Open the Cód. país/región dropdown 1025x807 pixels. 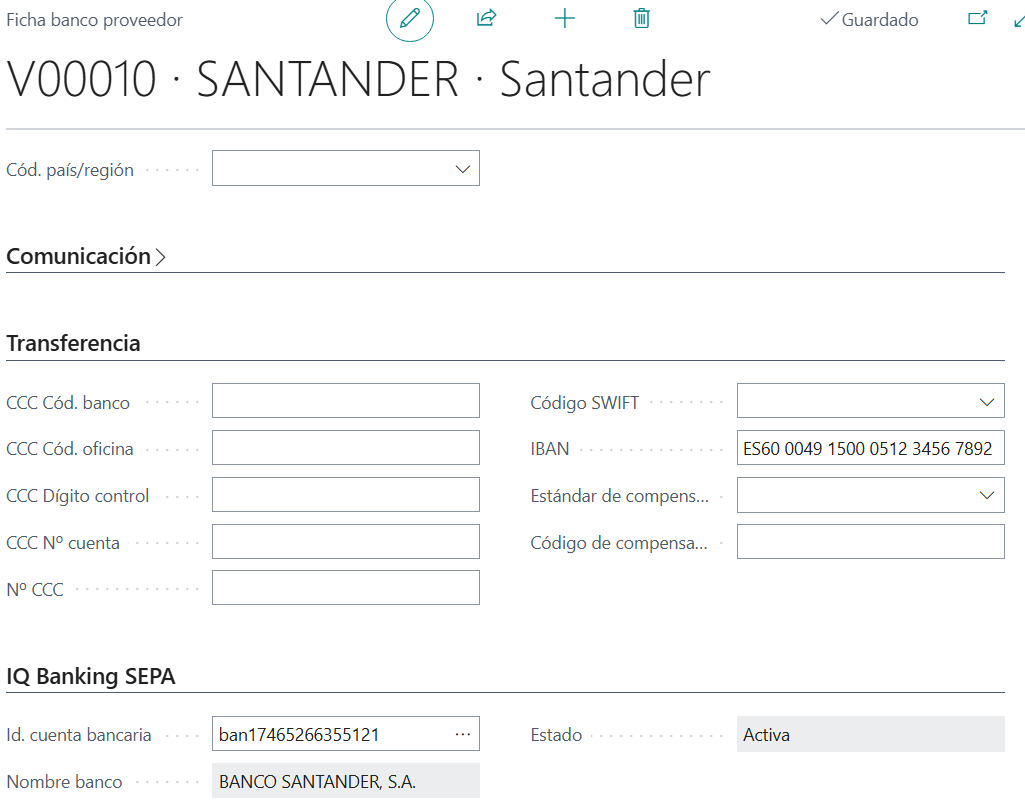pyautogui.click(x=462, y=168)
